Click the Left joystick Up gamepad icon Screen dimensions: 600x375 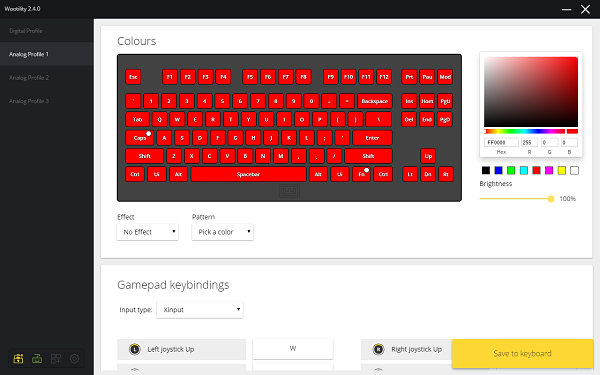pos(135,349)
